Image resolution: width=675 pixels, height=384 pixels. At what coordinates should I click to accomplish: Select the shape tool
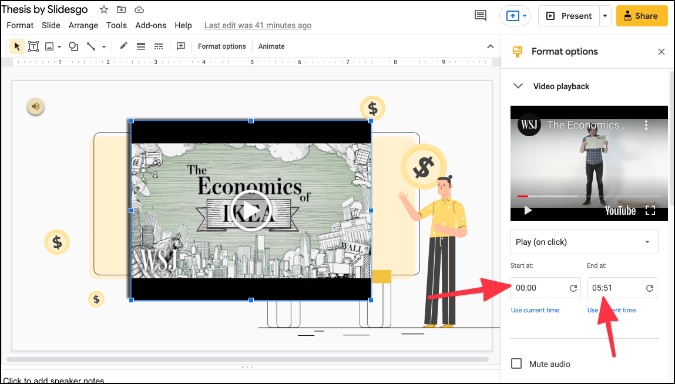click(74, 46)
